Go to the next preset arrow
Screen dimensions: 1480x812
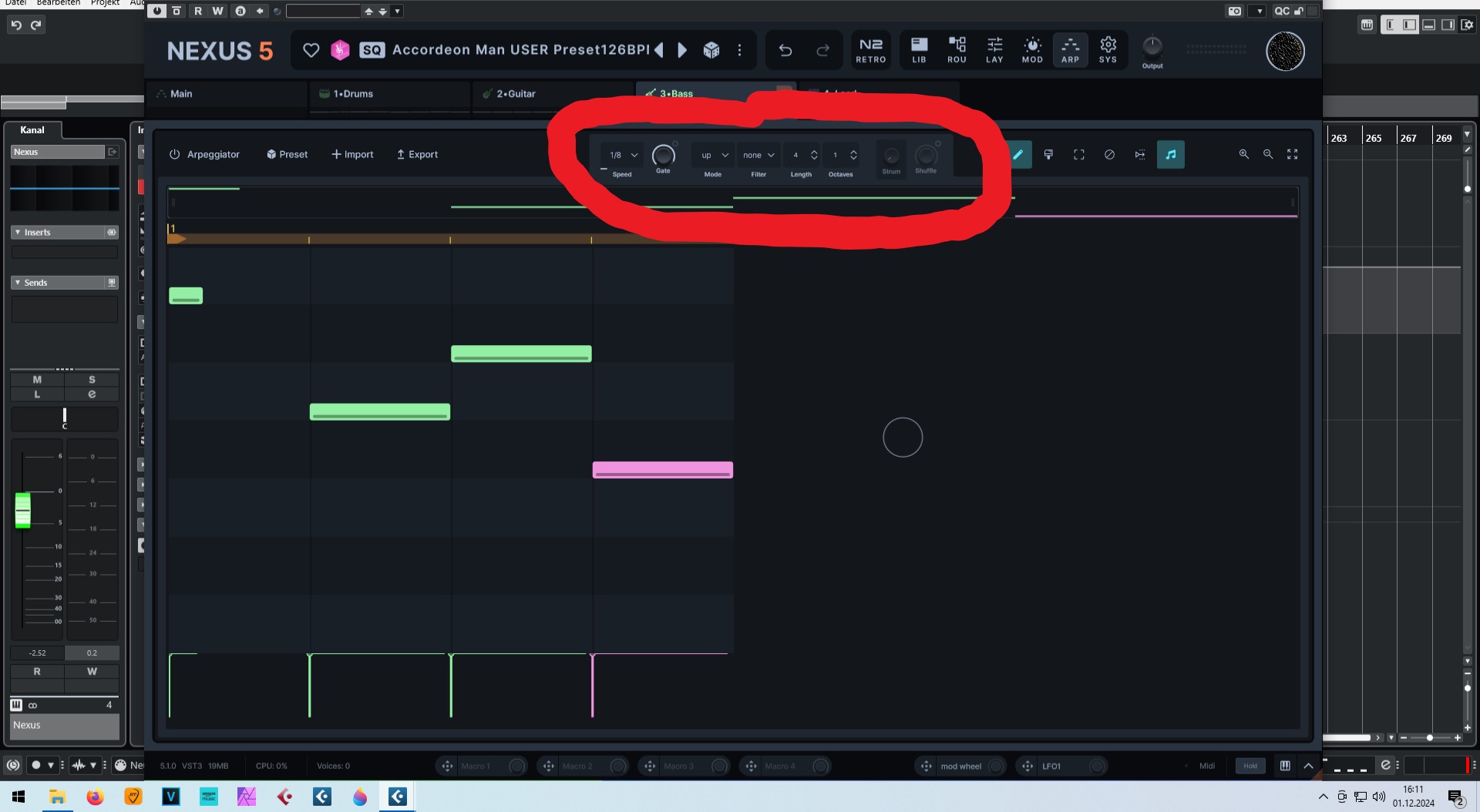click(682, 50)
